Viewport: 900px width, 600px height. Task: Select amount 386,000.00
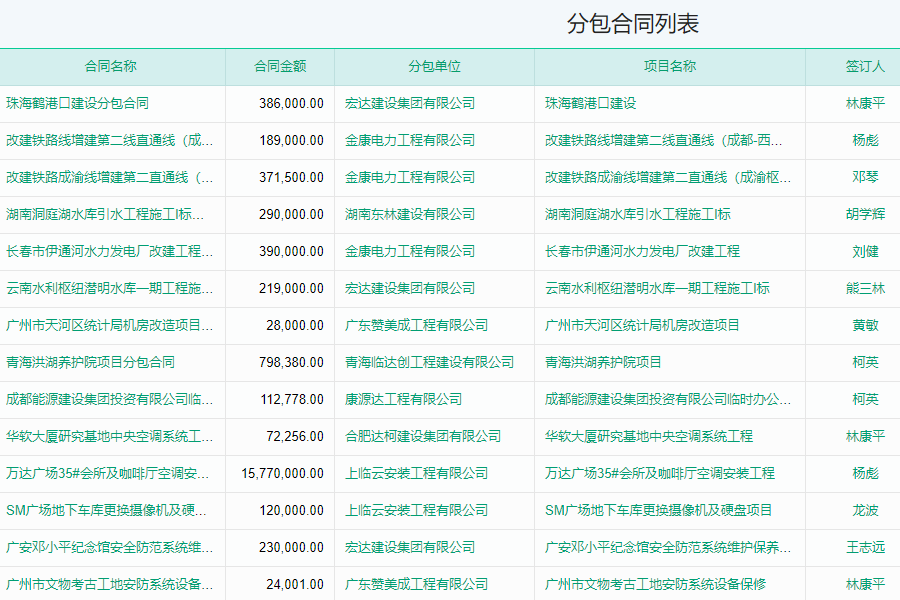[291, 103]
